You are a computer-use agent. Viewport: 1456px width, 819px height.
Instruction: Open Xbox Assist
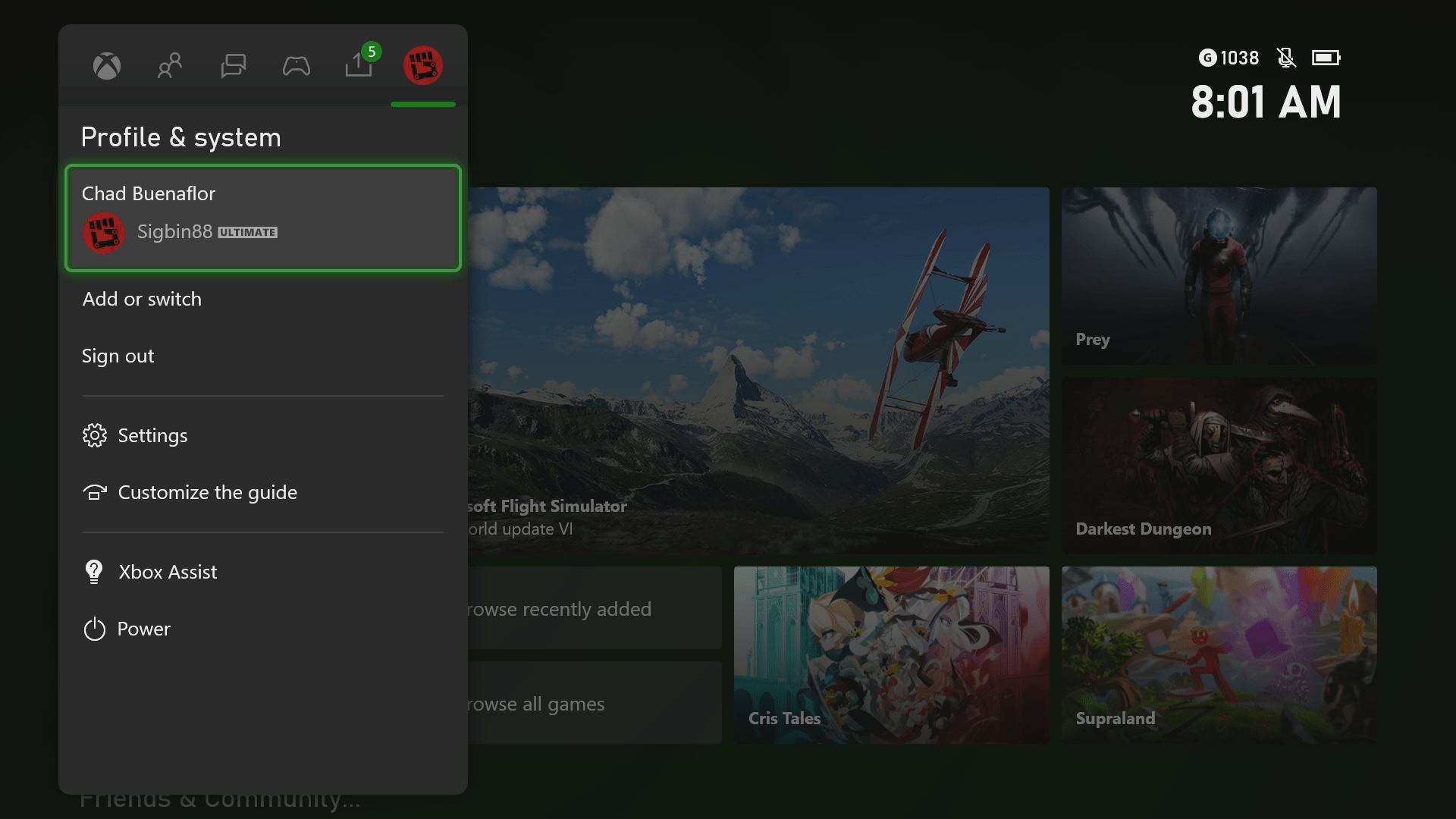(x=168, y=572)
